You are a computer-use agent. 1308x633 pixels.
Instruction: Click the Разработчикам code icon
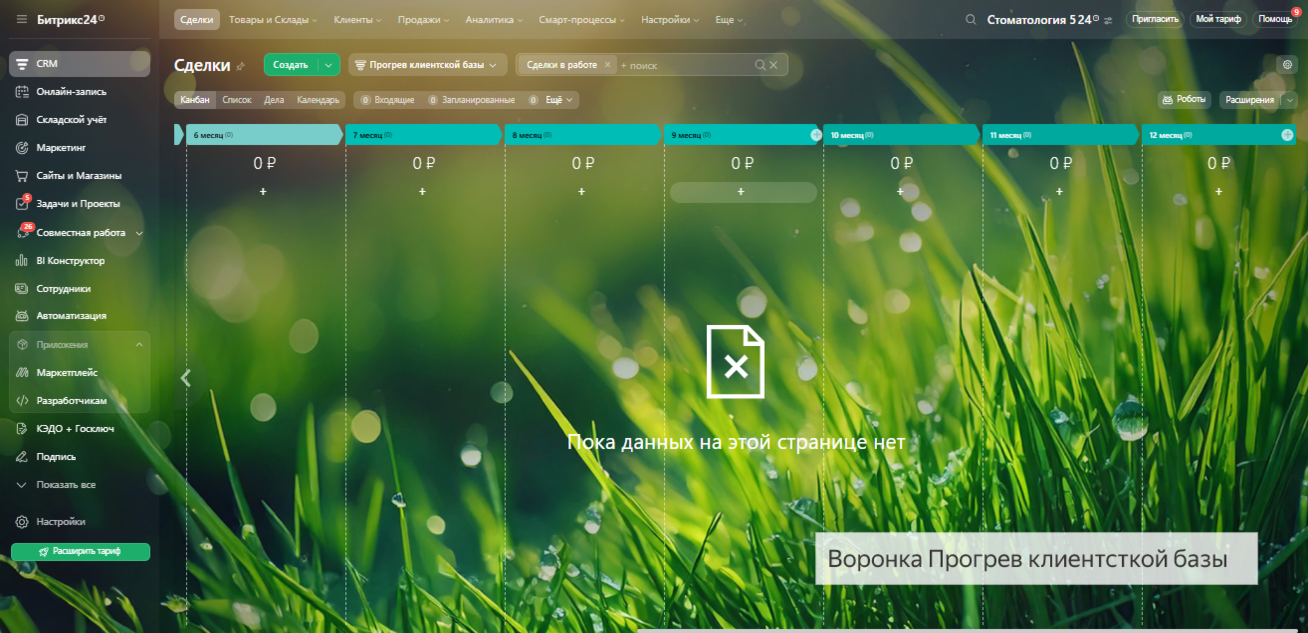point(22,400)
